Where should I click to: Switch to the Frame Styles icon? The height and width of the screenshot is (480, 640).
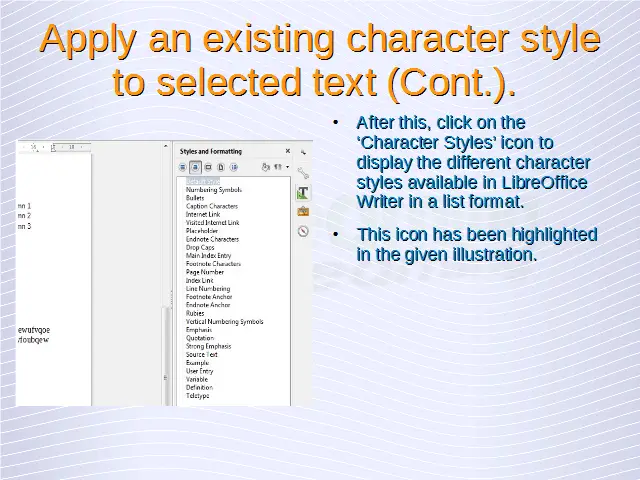tap(208, 167)
